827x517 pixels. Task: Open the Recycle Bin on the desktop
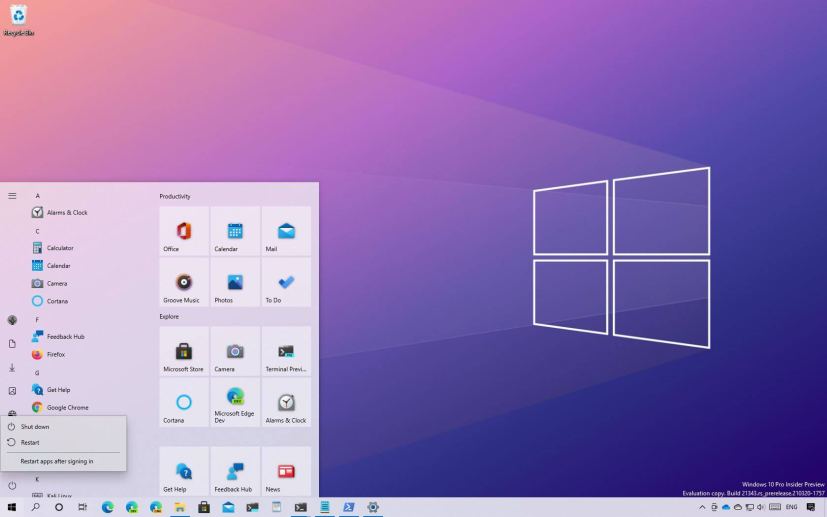coord(18,21)
